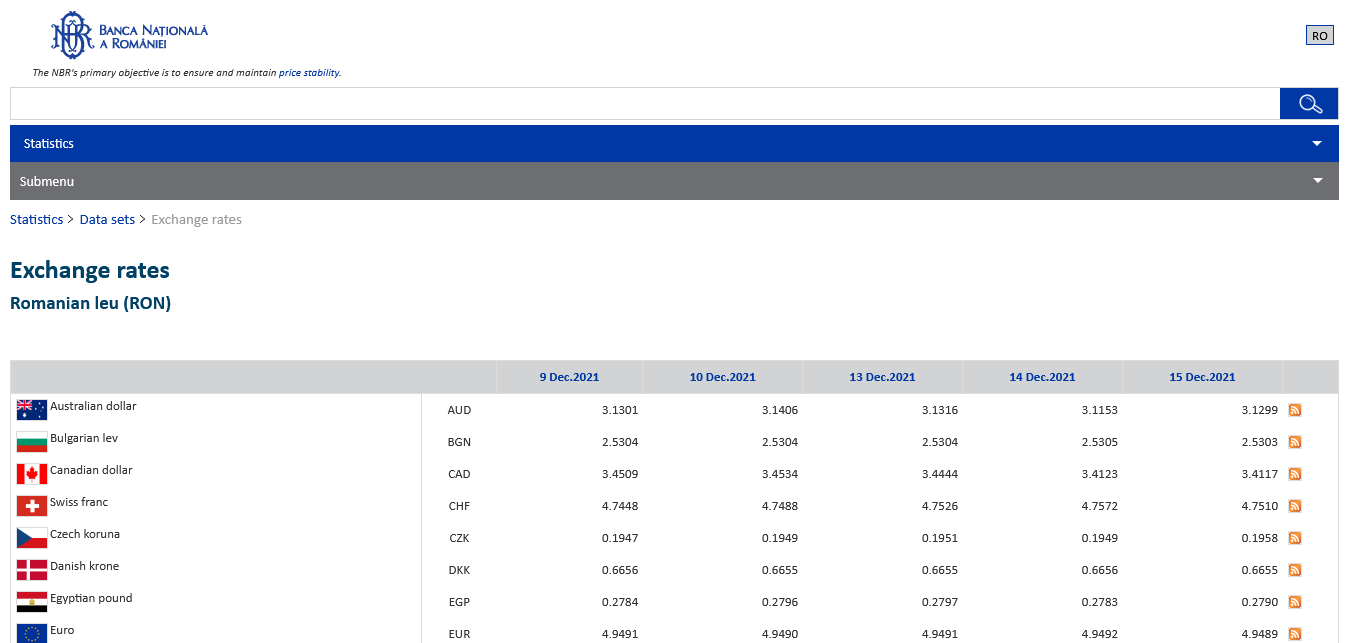The height and width of the screenshot is (643, 1366).
Task: Go to Statistics breadcrumb link
Action: pyautogui.click(x=36, y=220)
